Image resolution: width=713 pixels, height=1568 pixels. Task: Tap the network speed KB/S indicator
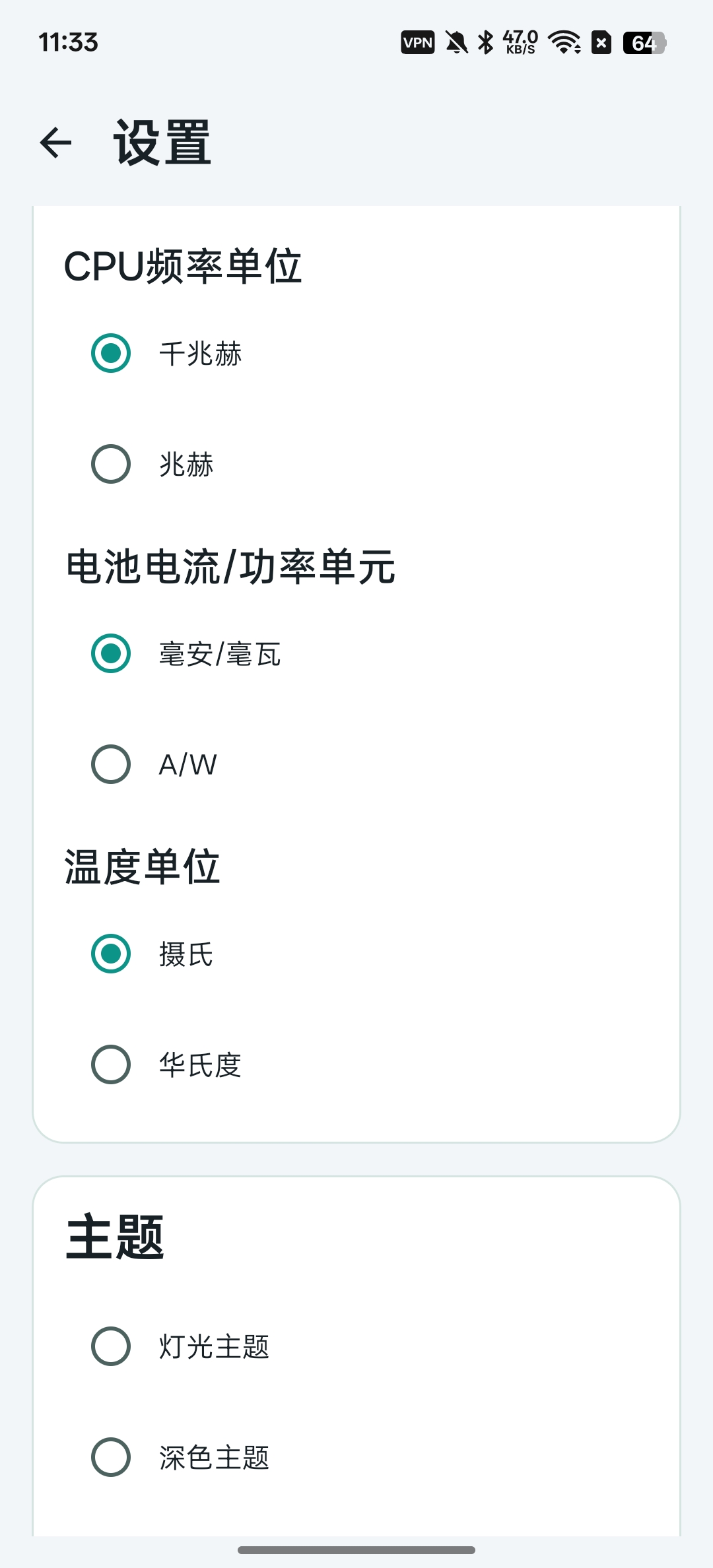[x=521, y=42]
